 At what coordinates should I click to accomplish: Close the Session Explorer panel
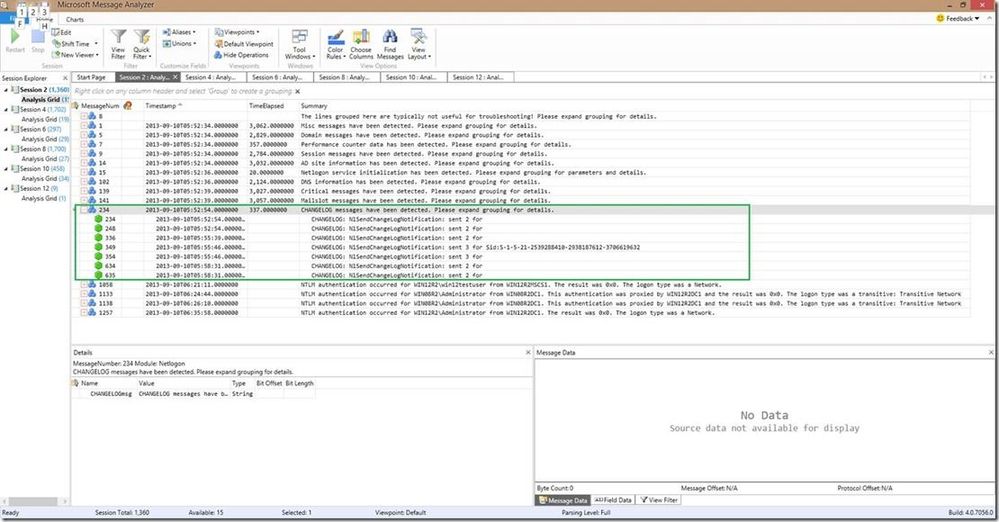(x=65, y=78)
